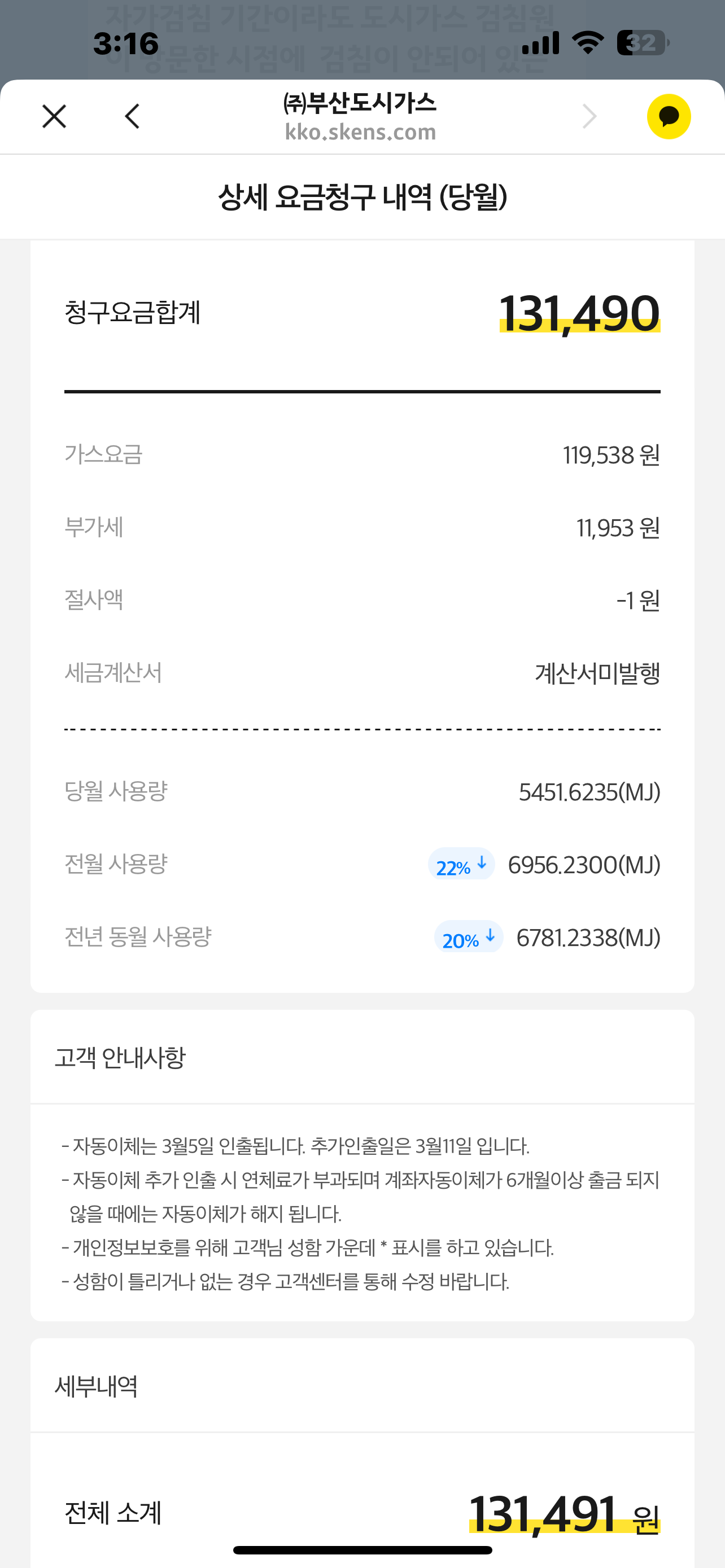
Task: Tap the kko.skens.com address text
Action: 360,132
